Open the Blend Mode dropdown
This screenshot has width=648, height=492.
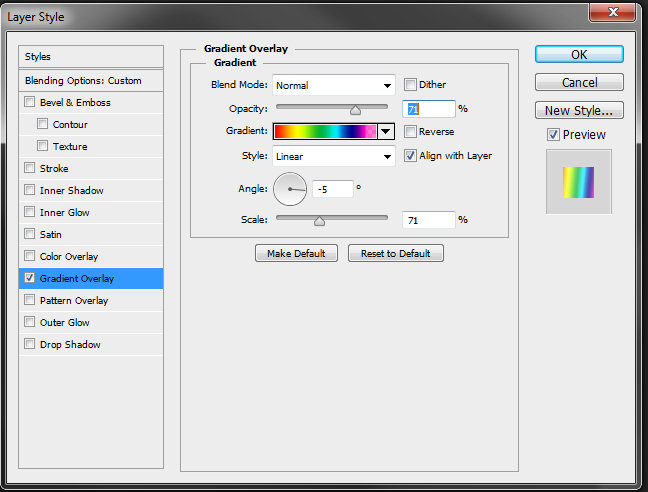333,85
